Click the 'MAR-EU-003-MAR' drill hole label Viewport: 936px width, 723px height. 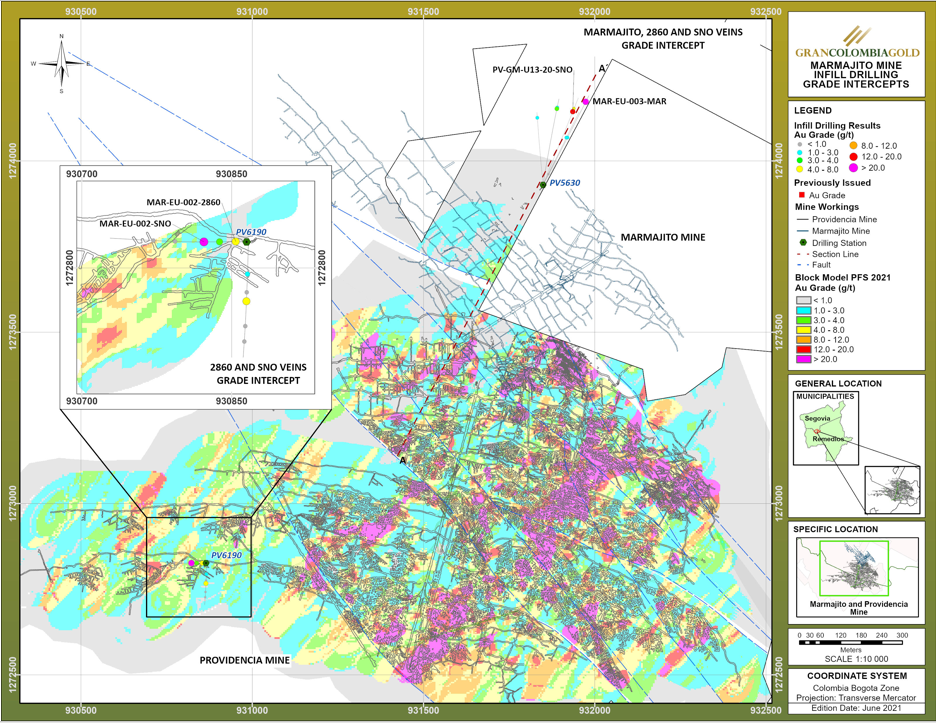[x=629, y=101]
